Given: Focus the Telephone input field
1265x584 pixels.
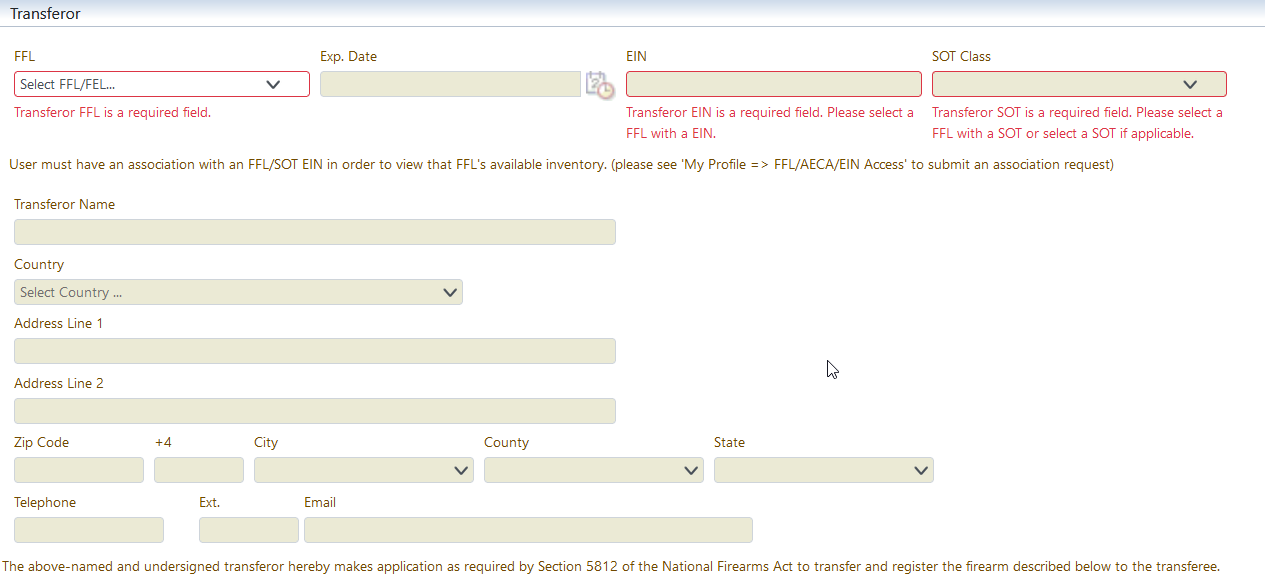Looking at the screenshot, I should pyautogui.click(x=89, y=530).
